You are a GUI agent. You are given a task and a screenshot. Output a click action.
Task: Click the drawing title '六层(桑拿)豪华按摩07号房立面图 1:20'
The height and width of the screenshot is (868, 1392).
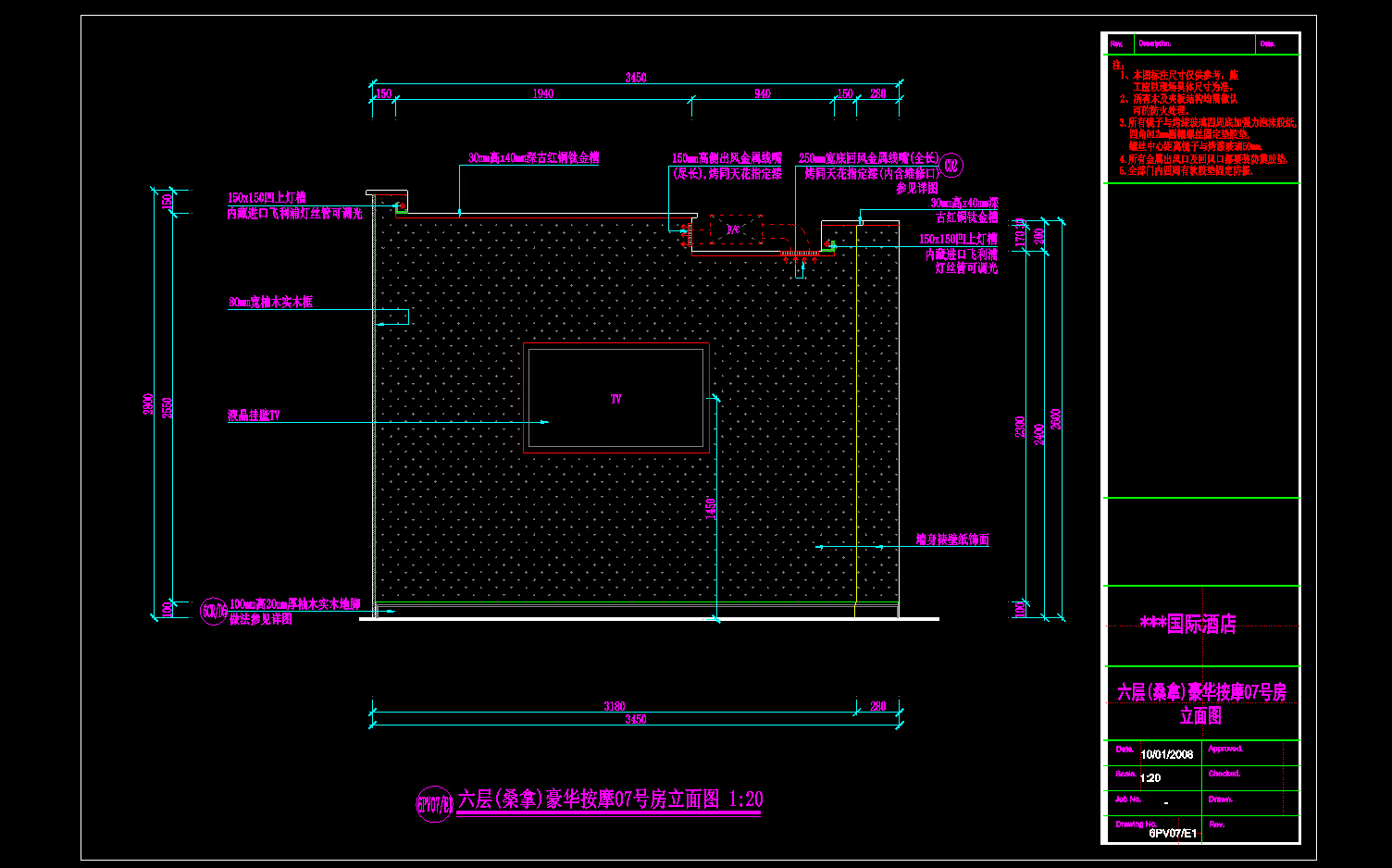coord(610,800)
